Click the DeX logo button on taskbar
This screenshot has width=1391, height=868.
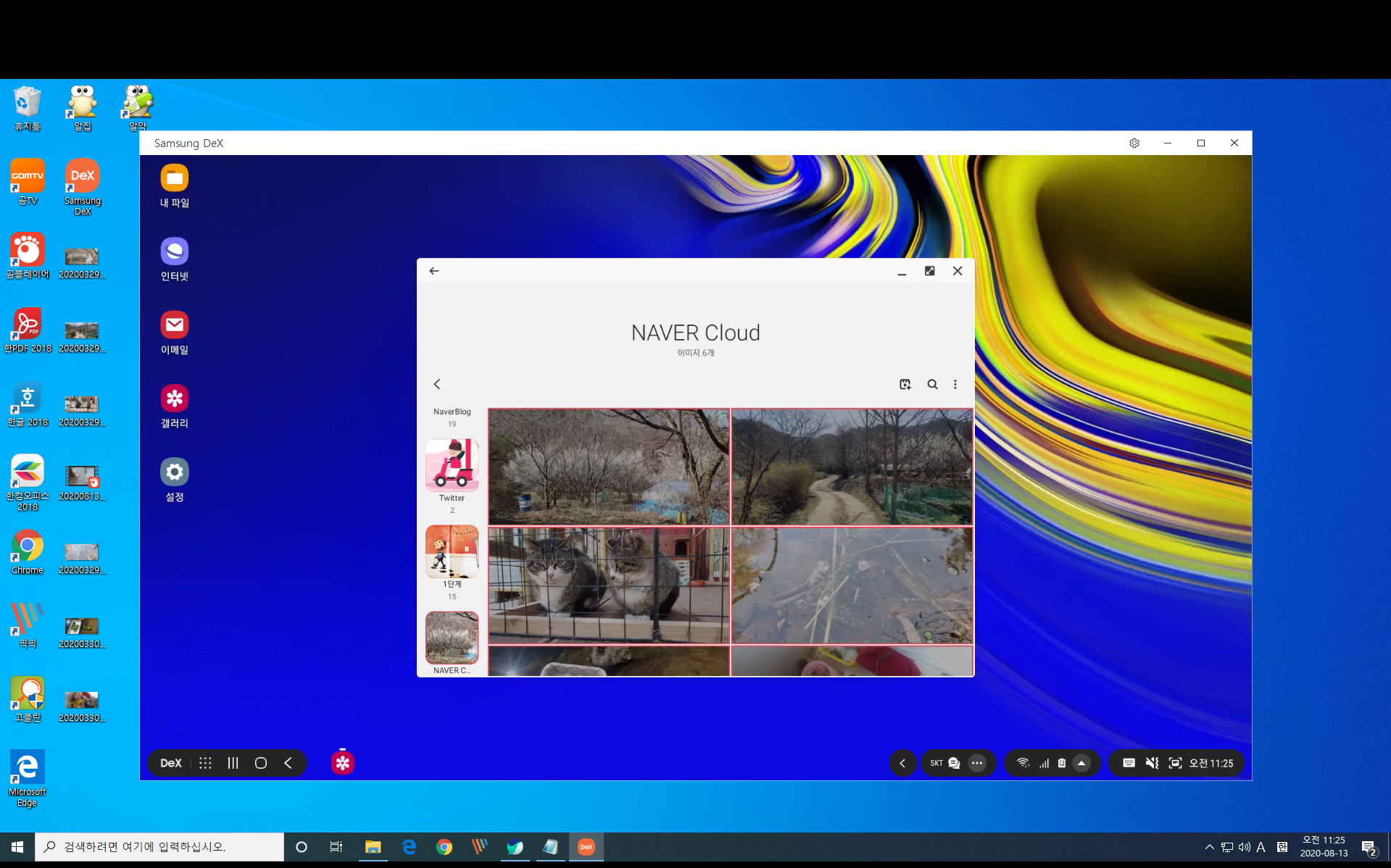click(171, 763)
